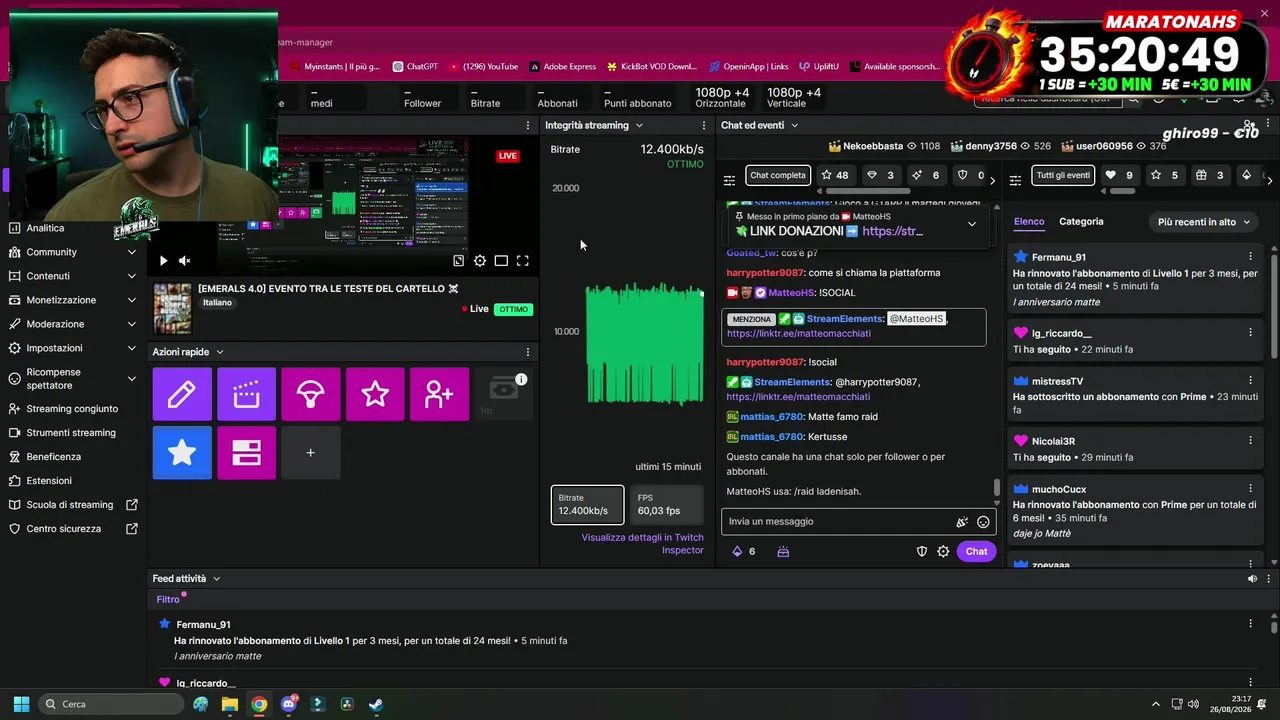
Task: Add a new quick action with plus tile
Action: point(311,453)
